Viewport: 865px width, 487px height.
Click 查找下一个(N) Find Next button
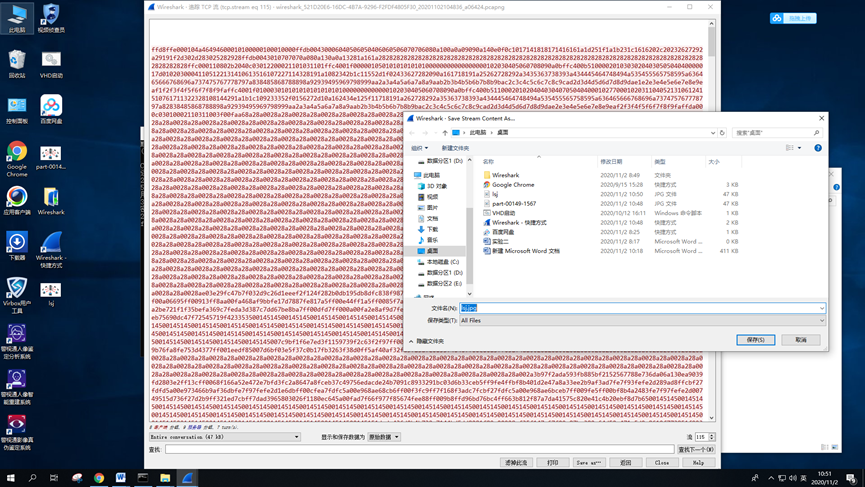(696, 449)
